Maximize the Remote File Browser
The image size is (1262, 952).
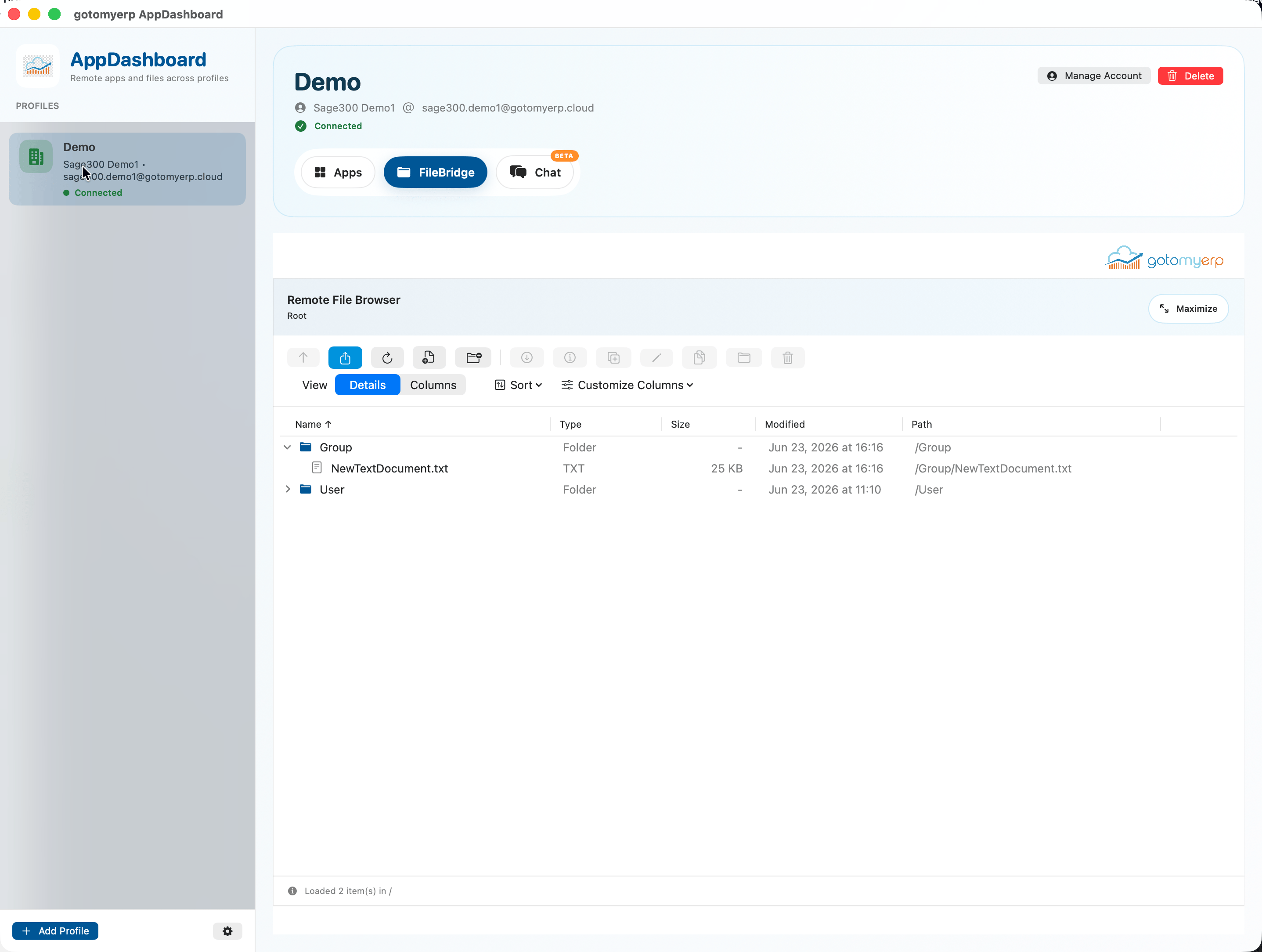coord(1188,309)
